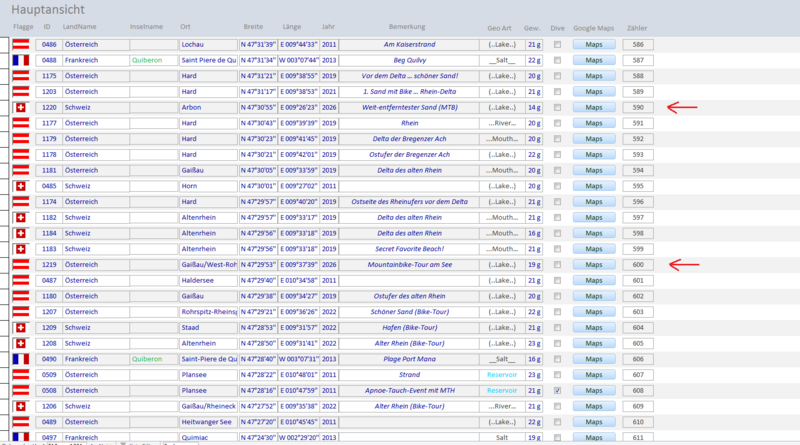Click the Swiss flag in row ID 0485

pos(21,186)
